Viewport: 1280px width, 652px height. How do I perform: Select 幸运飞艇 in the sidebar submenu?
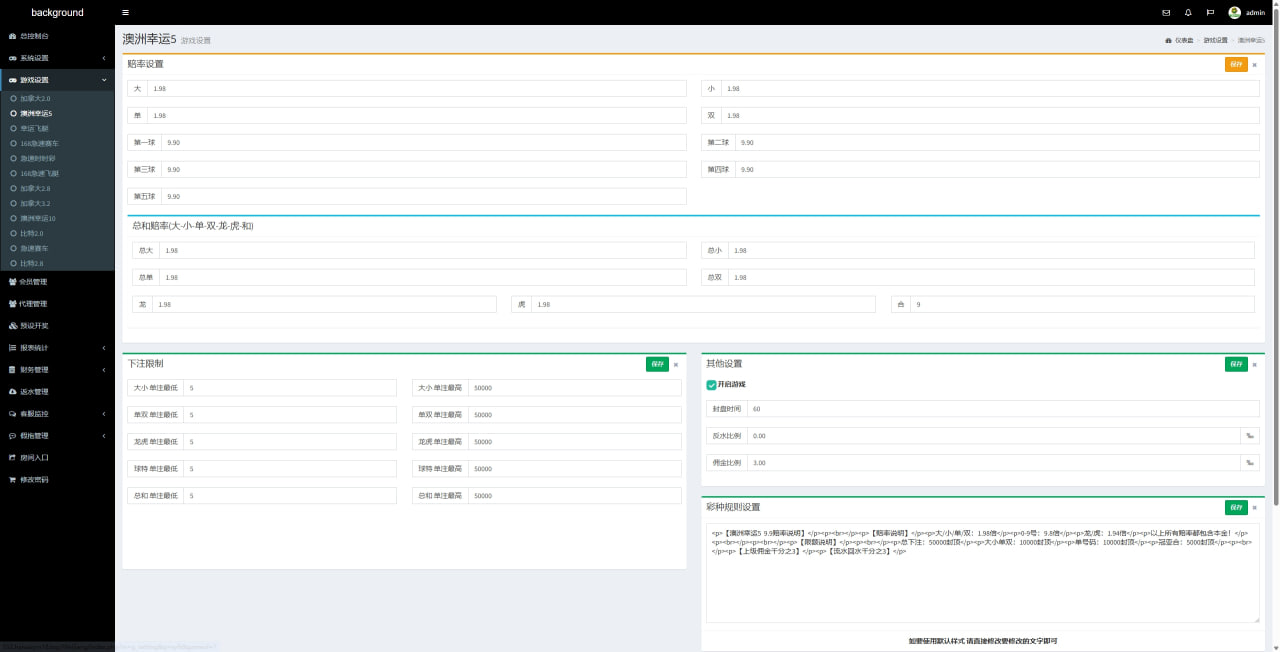coord(35,129)
